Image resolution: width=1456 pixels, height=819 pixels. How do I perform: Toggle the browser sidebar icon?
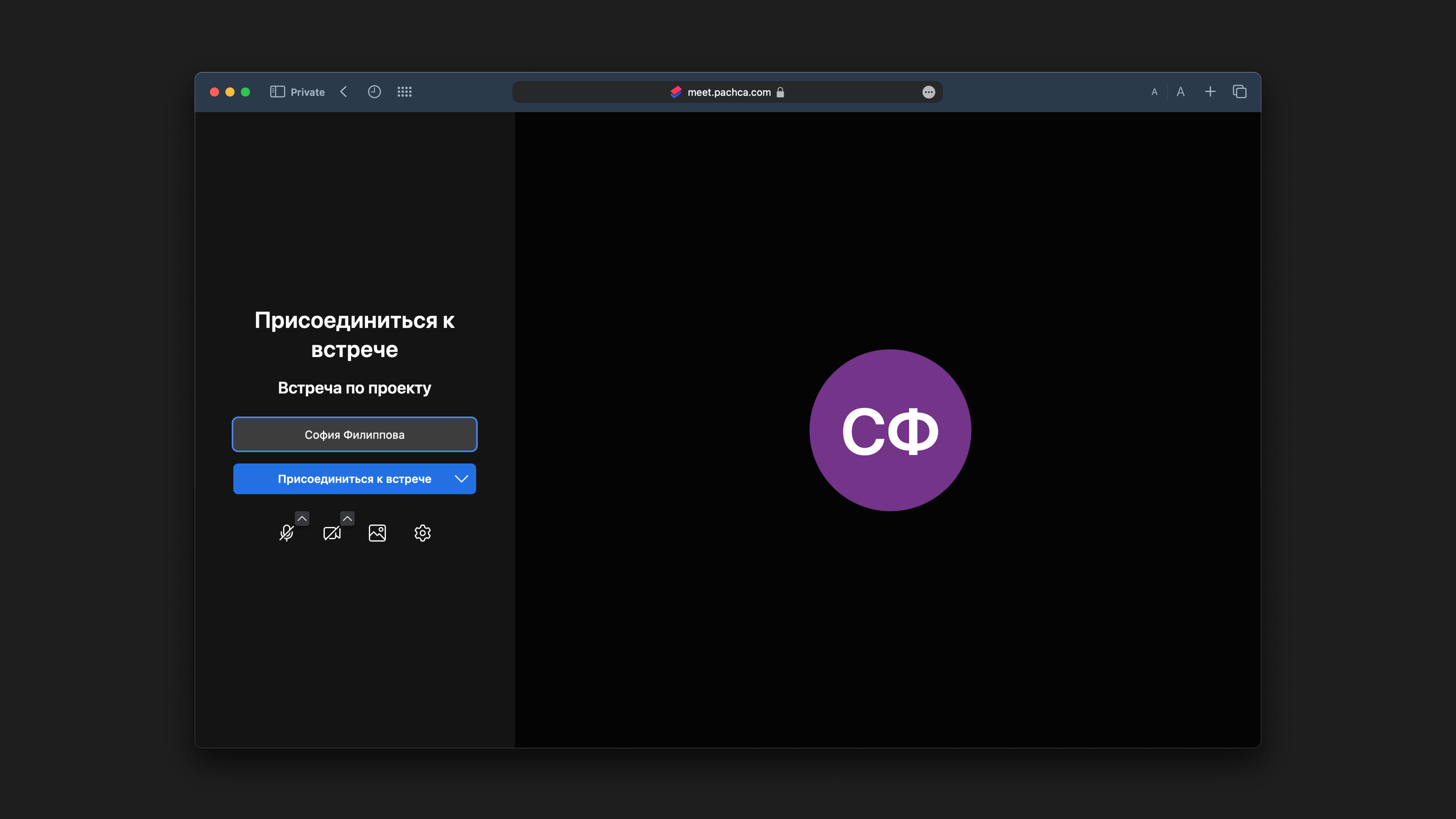point(277,92)
